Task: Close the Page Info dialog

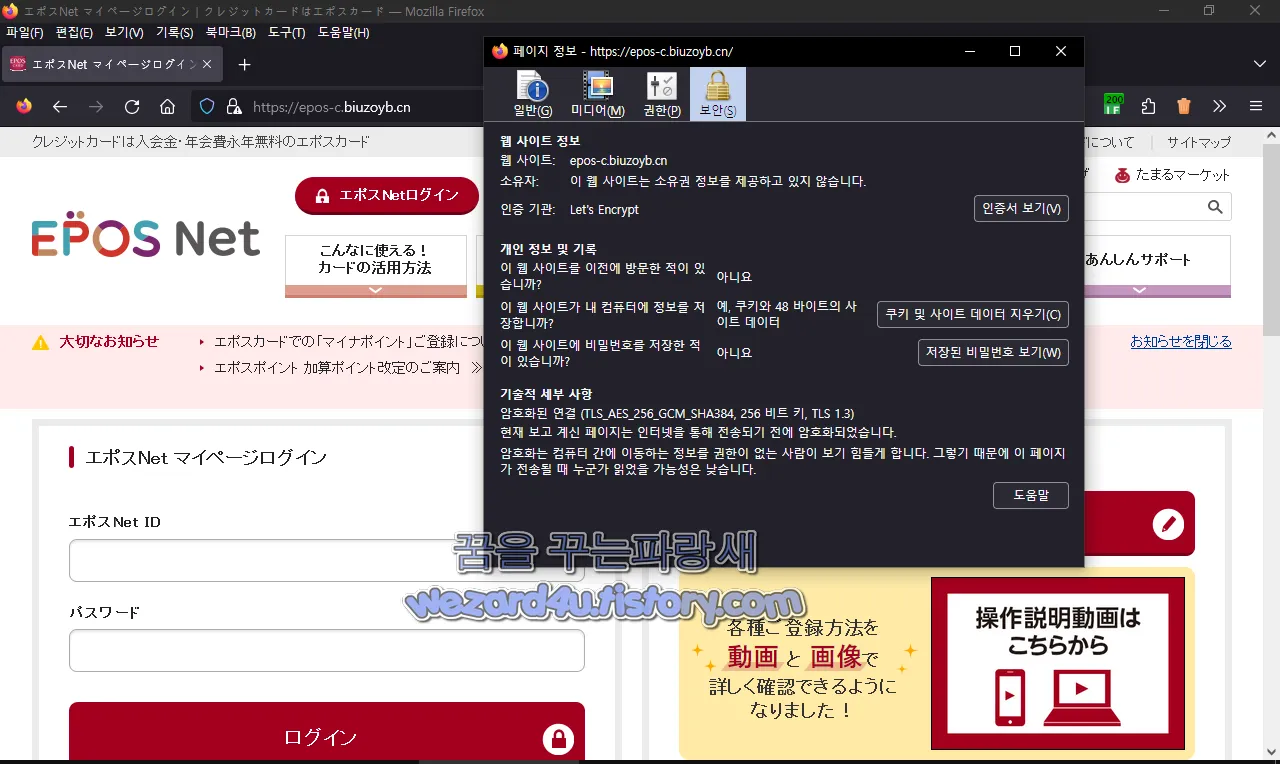Action: [1061, 51]
